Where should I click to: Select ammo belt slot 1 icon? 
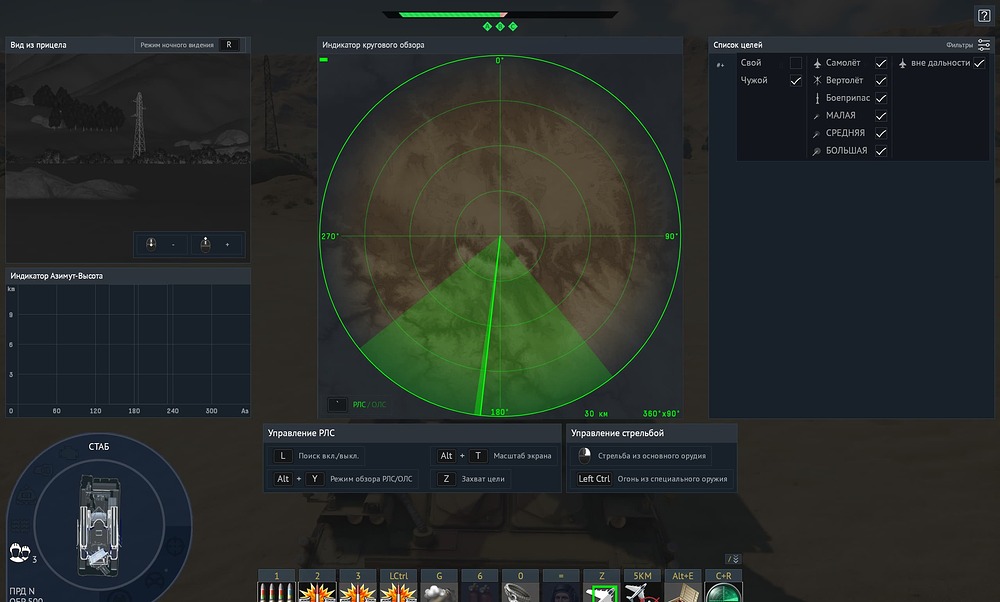coord(276,592)
